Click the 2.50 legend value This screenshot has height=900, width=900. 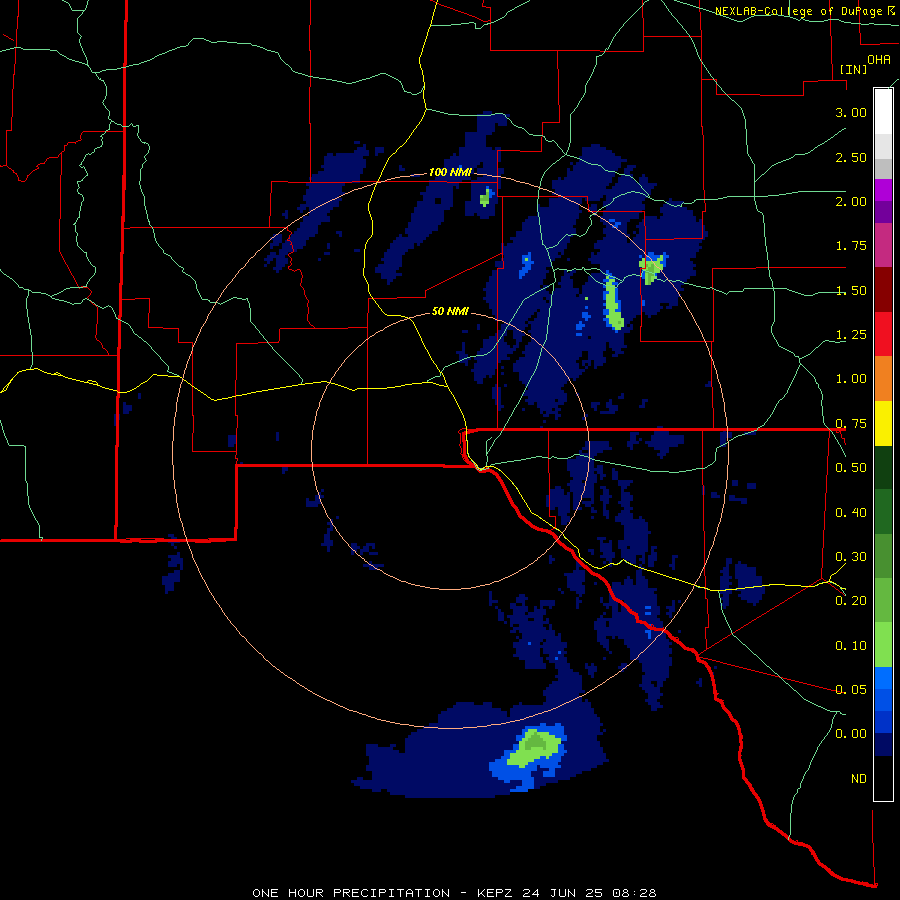(x=851, y=157)
